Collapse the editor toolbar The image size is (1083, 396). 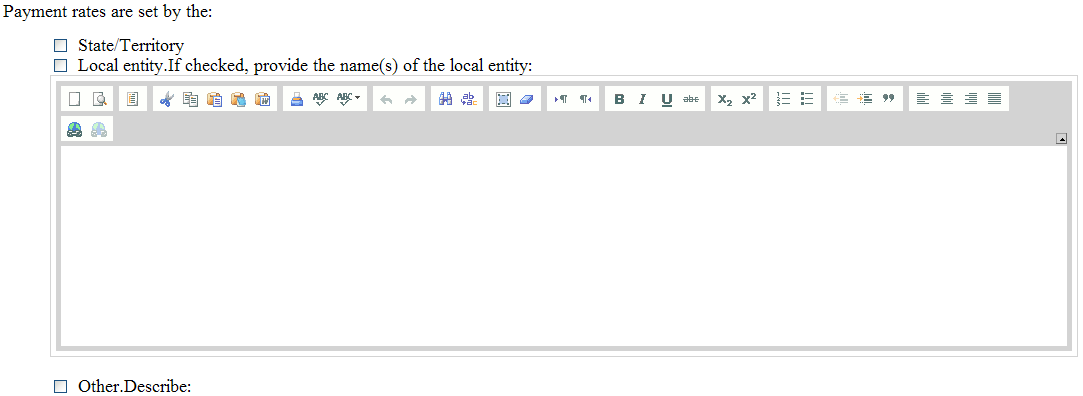pos(1062,140)
